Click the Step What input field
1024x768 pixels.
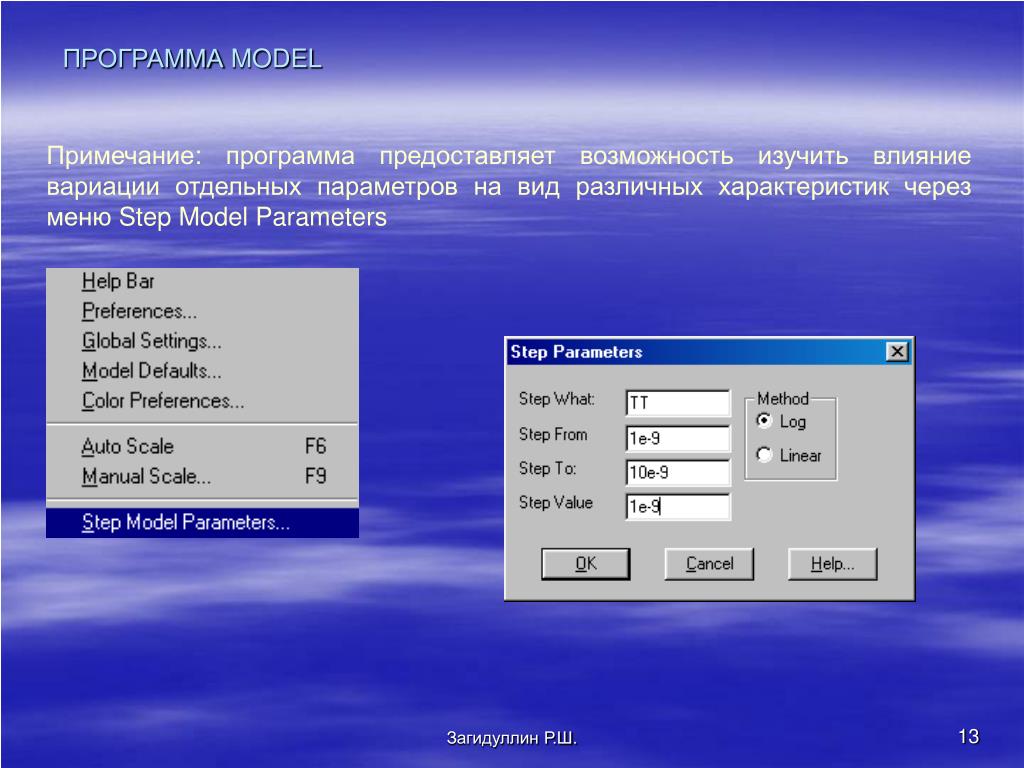pyautogui.click(x=678, y=402)
